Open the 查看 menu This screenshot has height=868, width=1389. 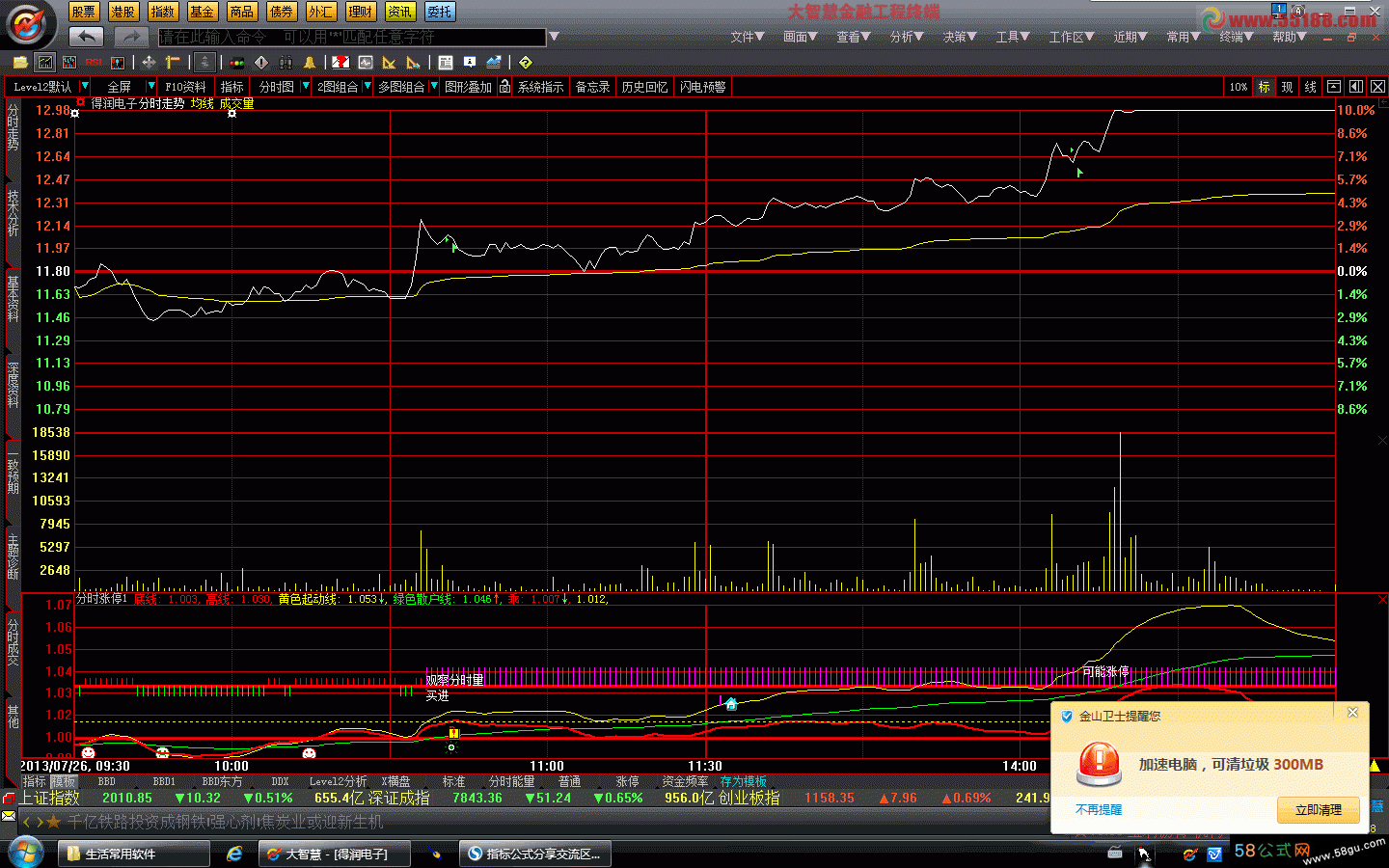pyautogui.click(x=854, y=37)
